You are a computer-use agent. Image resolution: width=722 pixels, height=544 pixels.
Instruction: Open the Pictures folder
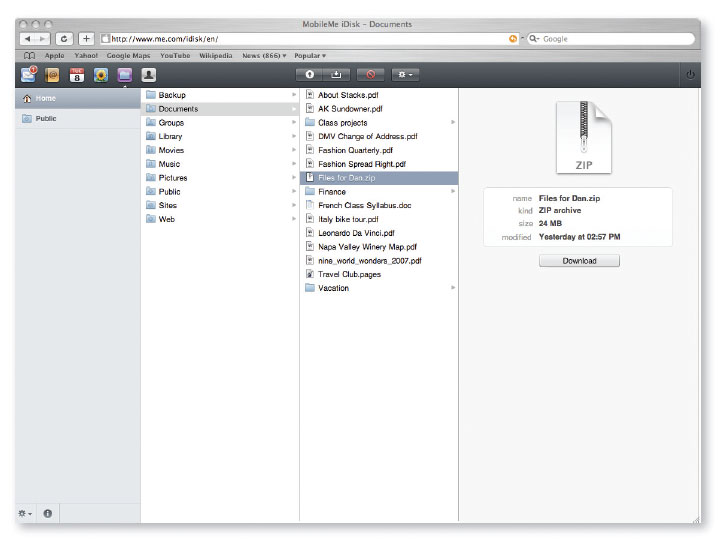click(221, 178)
